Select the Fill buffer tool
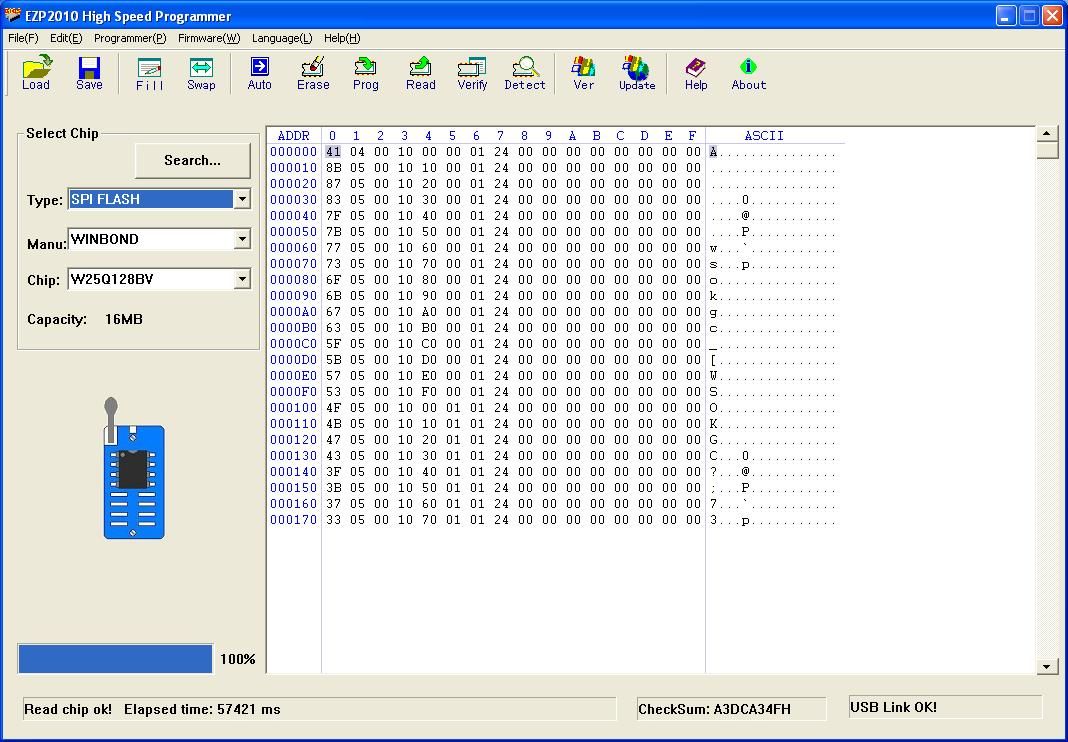Image resolution: width=1068 pixels, height=742 pixels. pos(149,73)
